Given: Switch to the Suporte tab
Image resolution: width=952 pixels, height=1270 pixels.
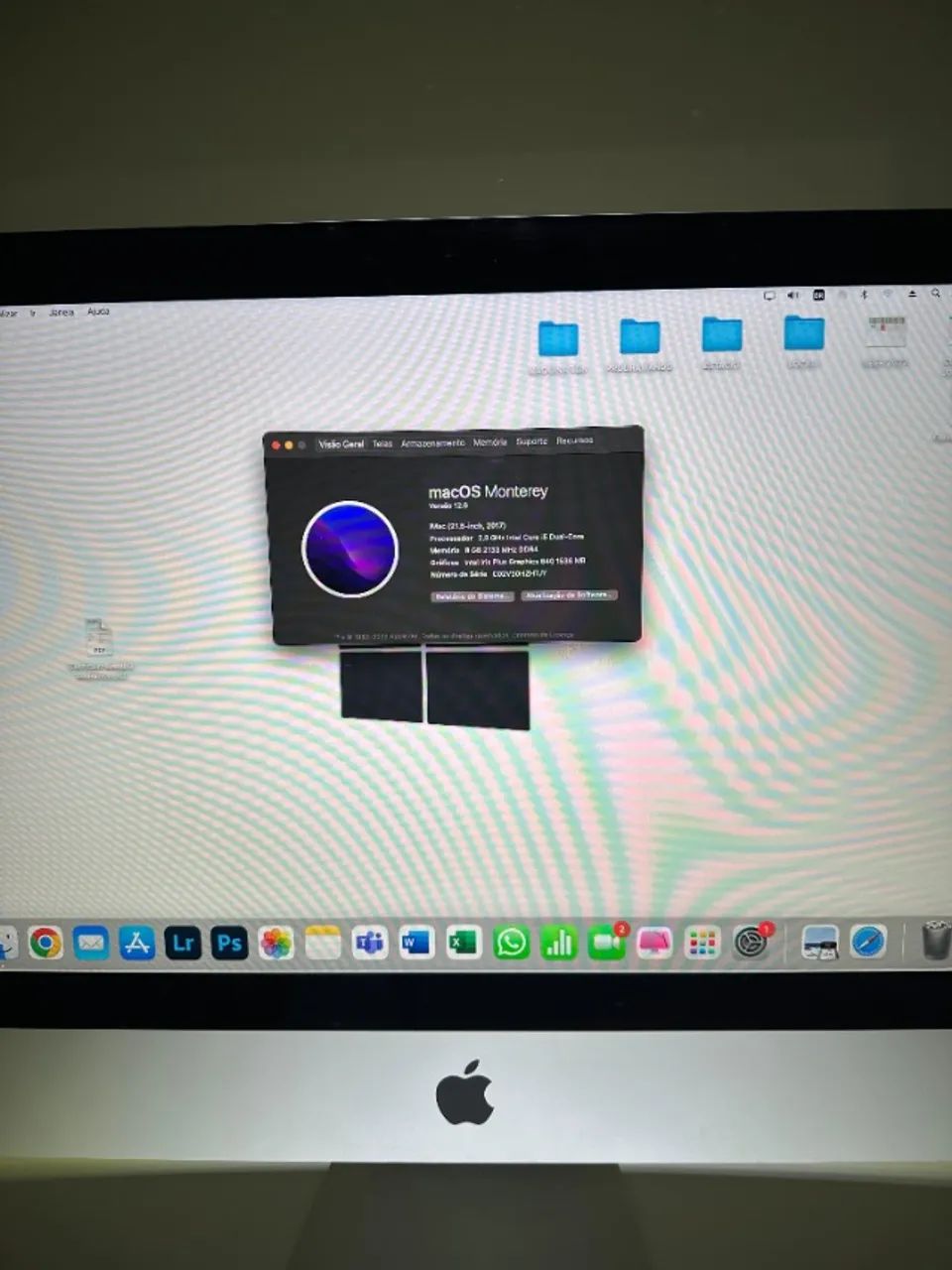Looking at the screenshot, I should 532,442.
